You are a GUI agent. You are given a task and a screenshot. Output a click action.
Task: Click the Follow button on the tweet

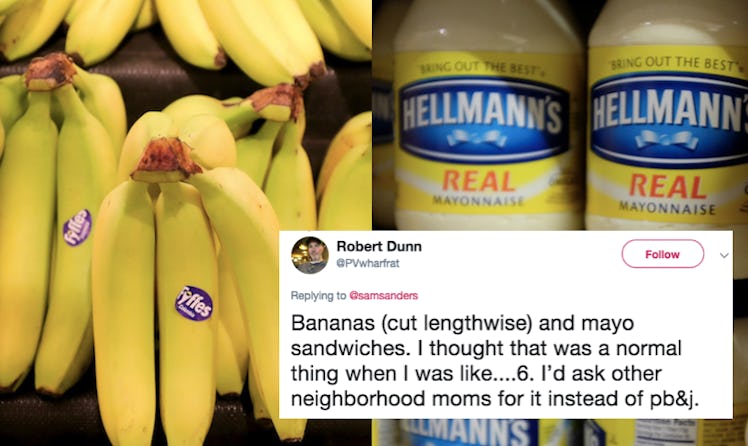point(663,254)
